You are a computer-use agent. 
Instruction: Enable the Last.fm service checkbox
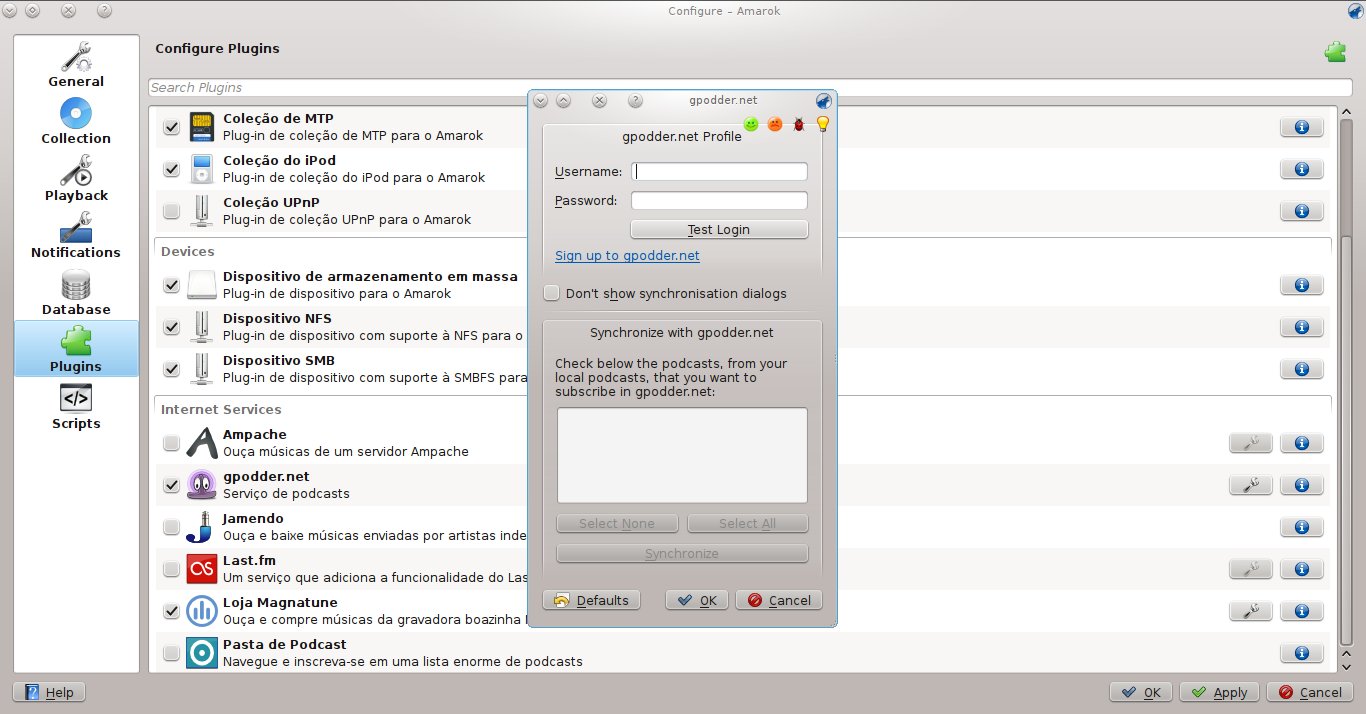coord(171,569)
